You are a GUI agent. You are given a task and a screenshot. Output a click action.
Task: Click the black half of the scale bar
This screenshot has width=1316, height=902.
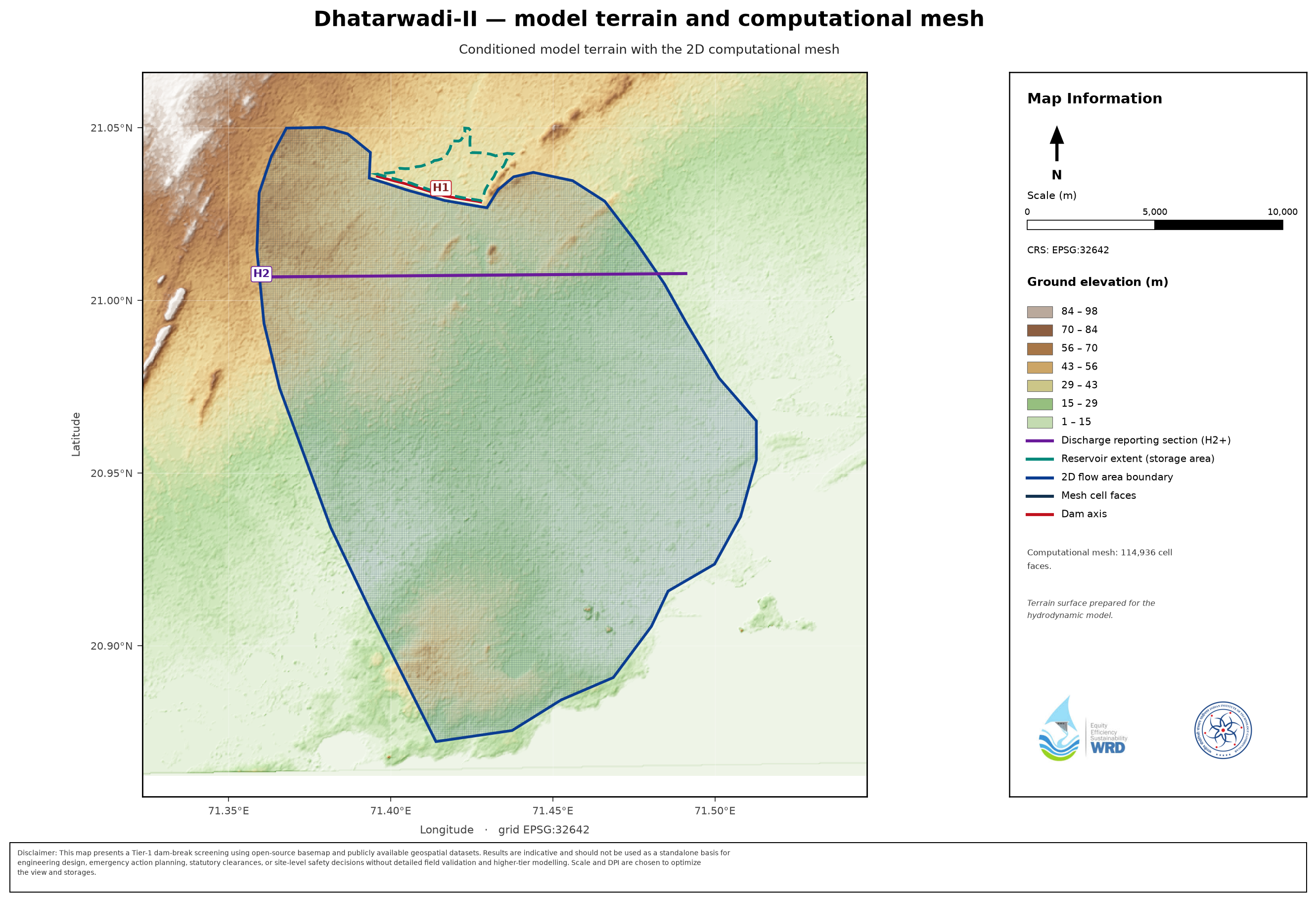click(1219, 225)
